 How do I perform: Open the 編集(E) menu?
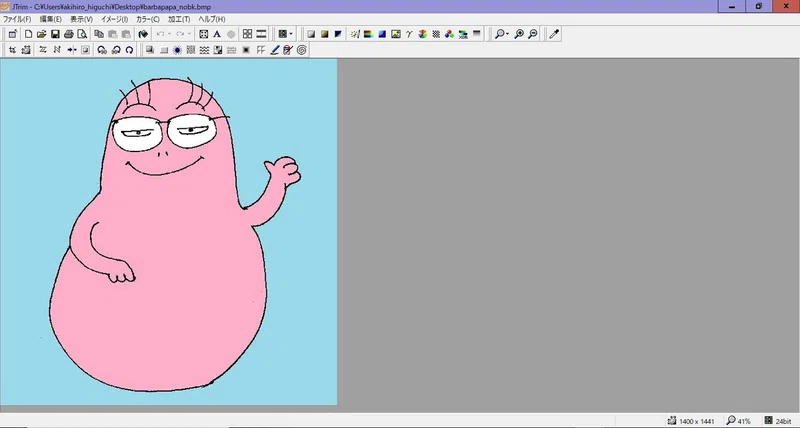[x=51, y=19]
